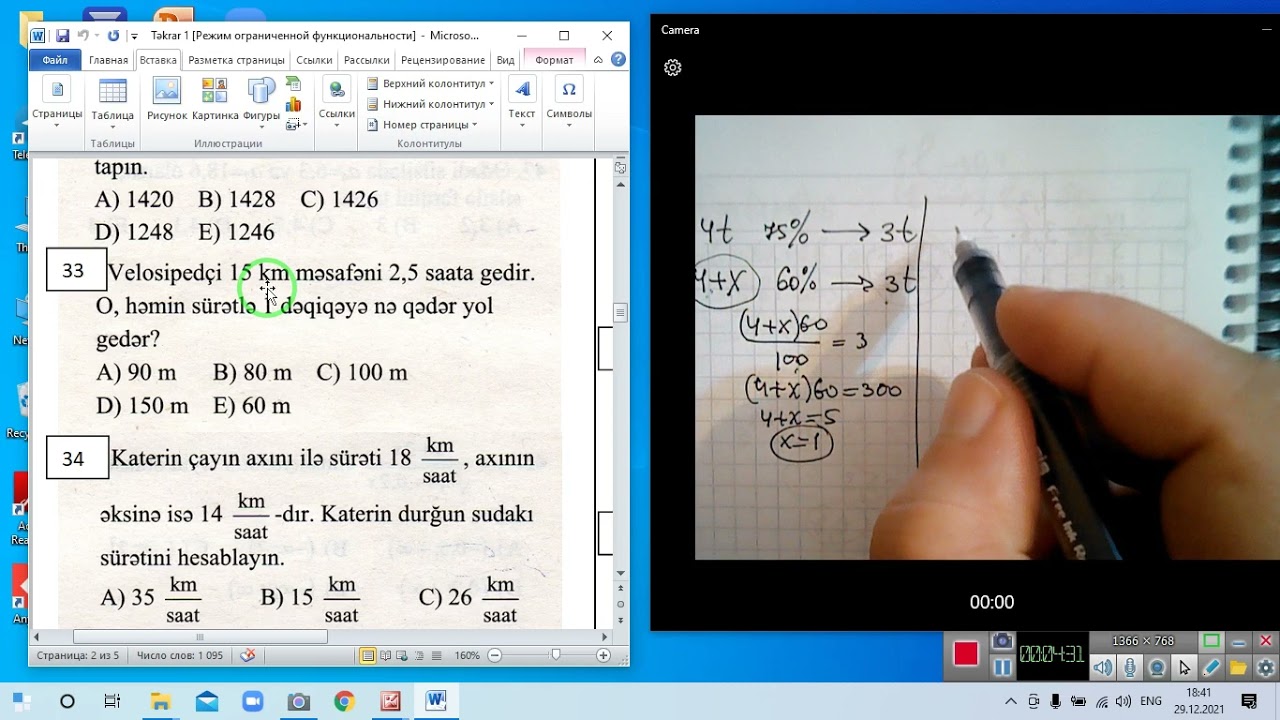Insert a chart using the Диаграмма icon
The image size is (1280, 720).
[294, 104]
